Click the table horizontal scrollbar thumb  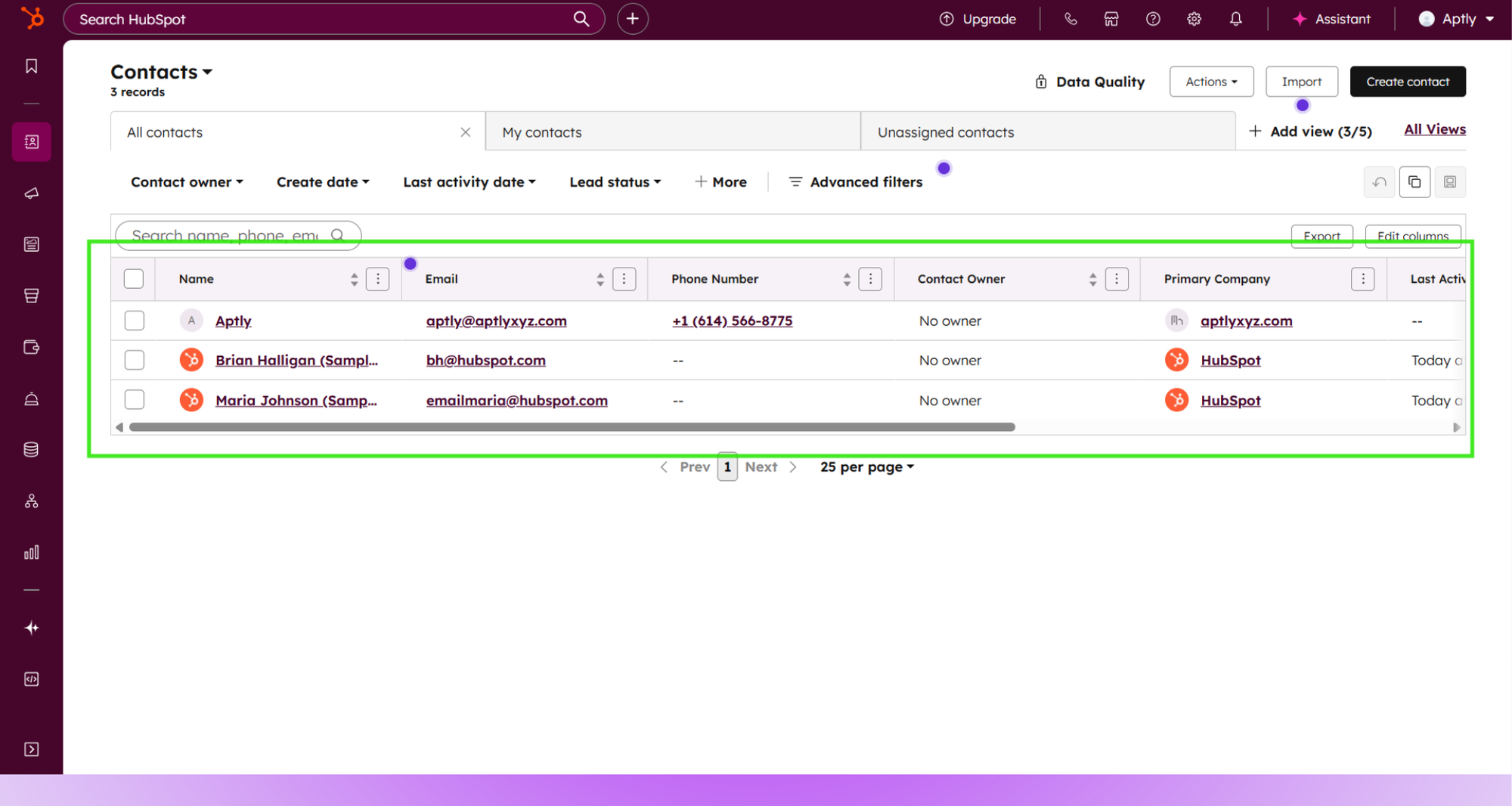572,427
